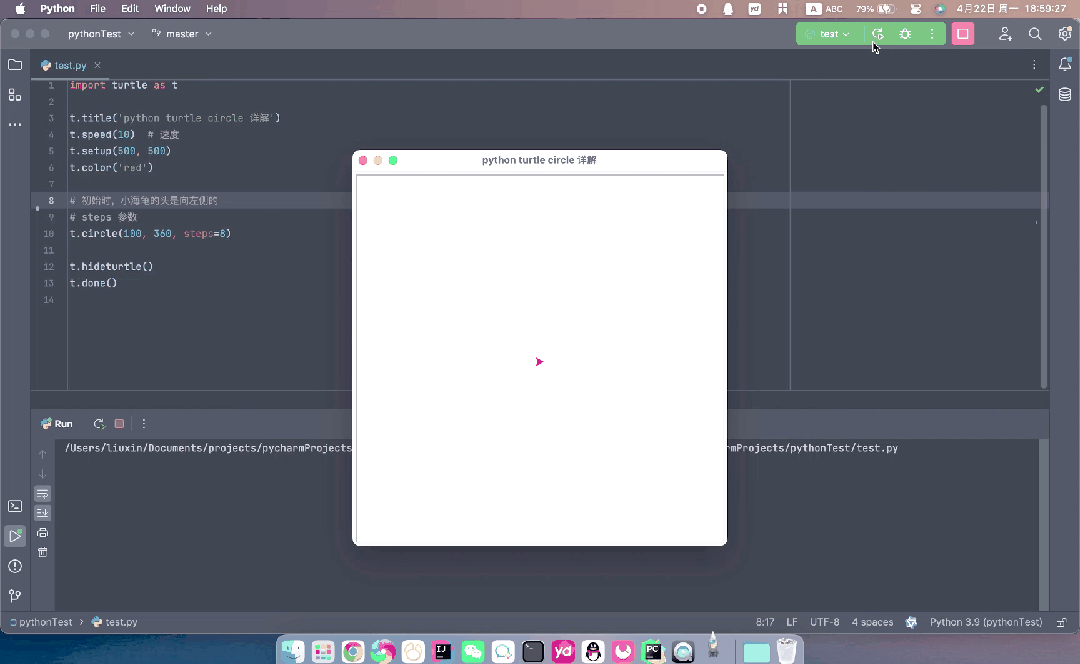
Task: Start debugging with the bug icon
Action: (x=905, y=34)
